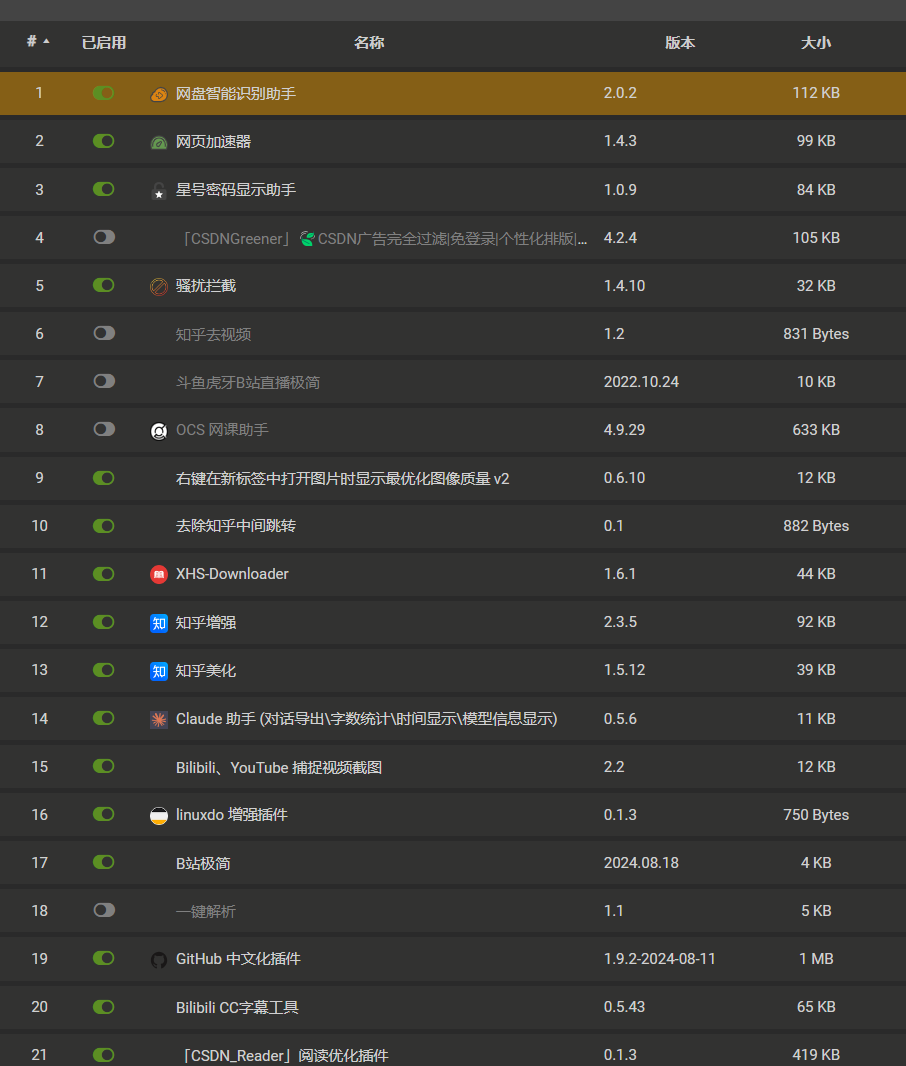Click the OCS 网课助手 icon

158,430
